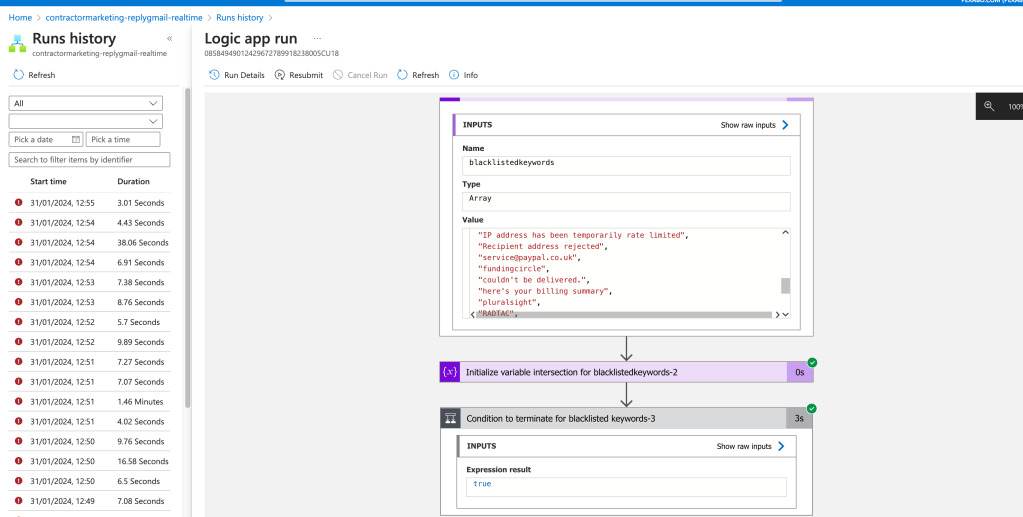Image resolution: width=1023 pixels, height=517 pixels.
Task: Click the Home breadcrumb link
Action: point(20,18)
